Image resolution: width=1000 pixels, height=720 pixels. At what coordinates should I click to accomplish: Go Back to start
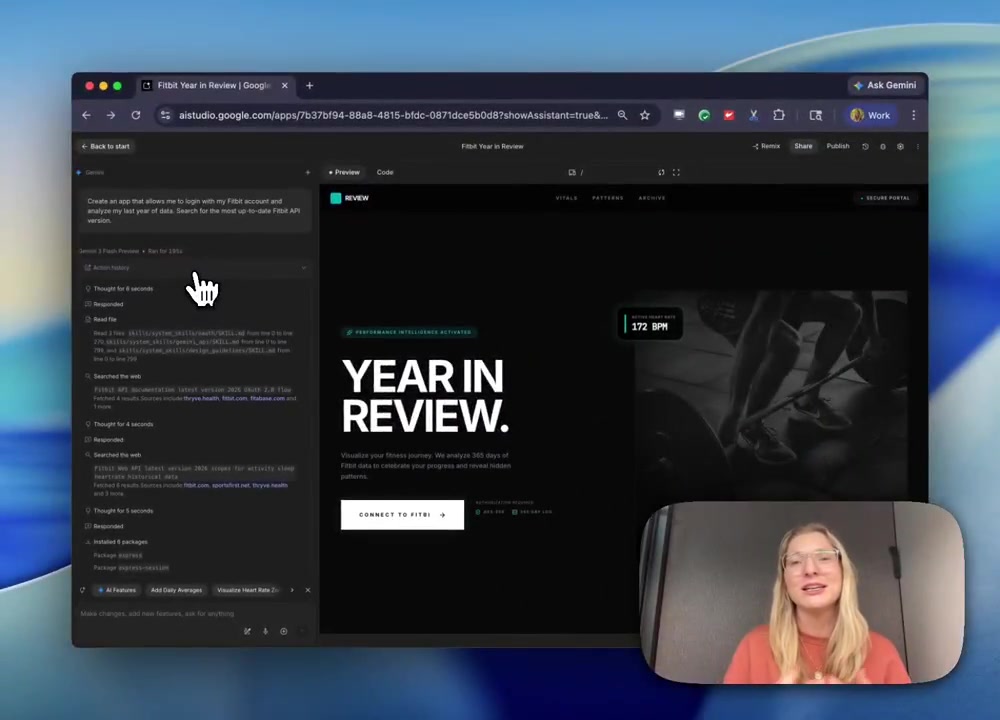pyautogui.click(x=105, y=147)
